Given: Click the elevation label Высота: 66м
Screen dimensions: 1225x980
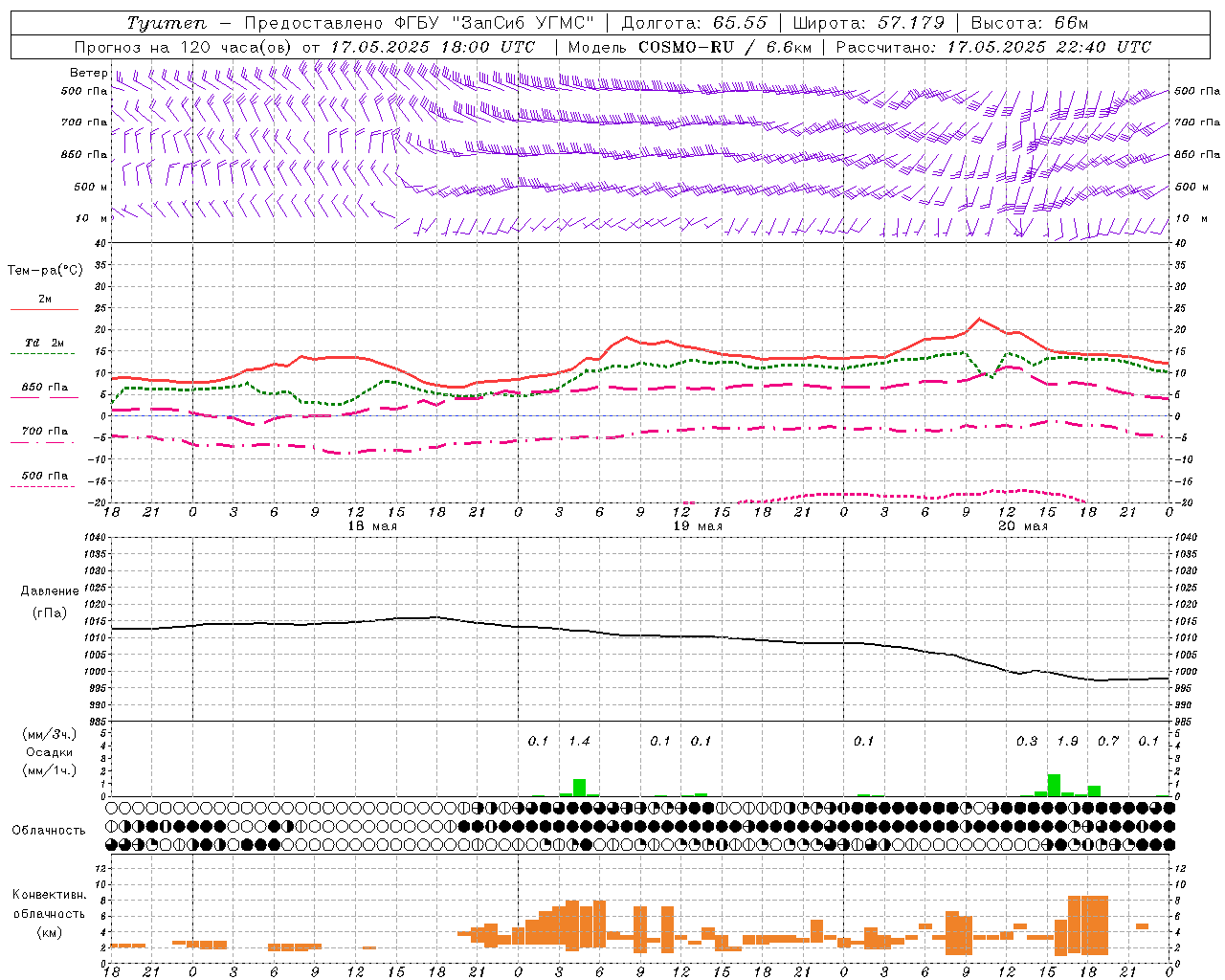Looking at the screenshot, I should 1030,23.
